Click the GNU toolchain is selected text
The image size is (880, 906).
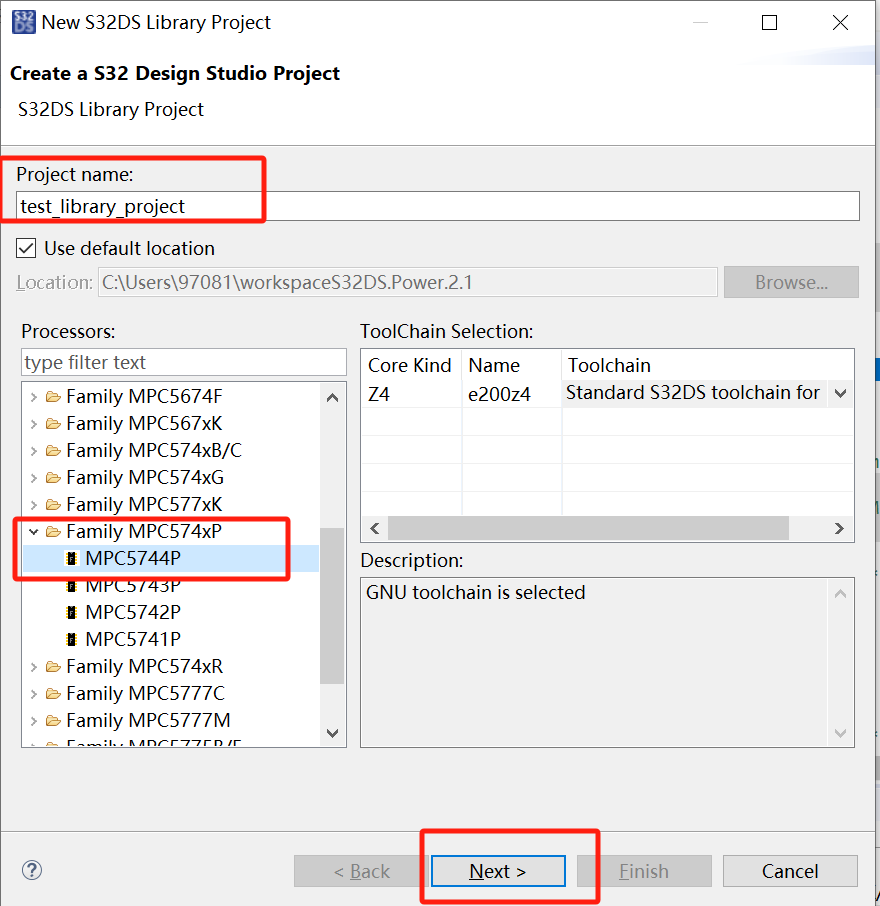pos(476,592)
